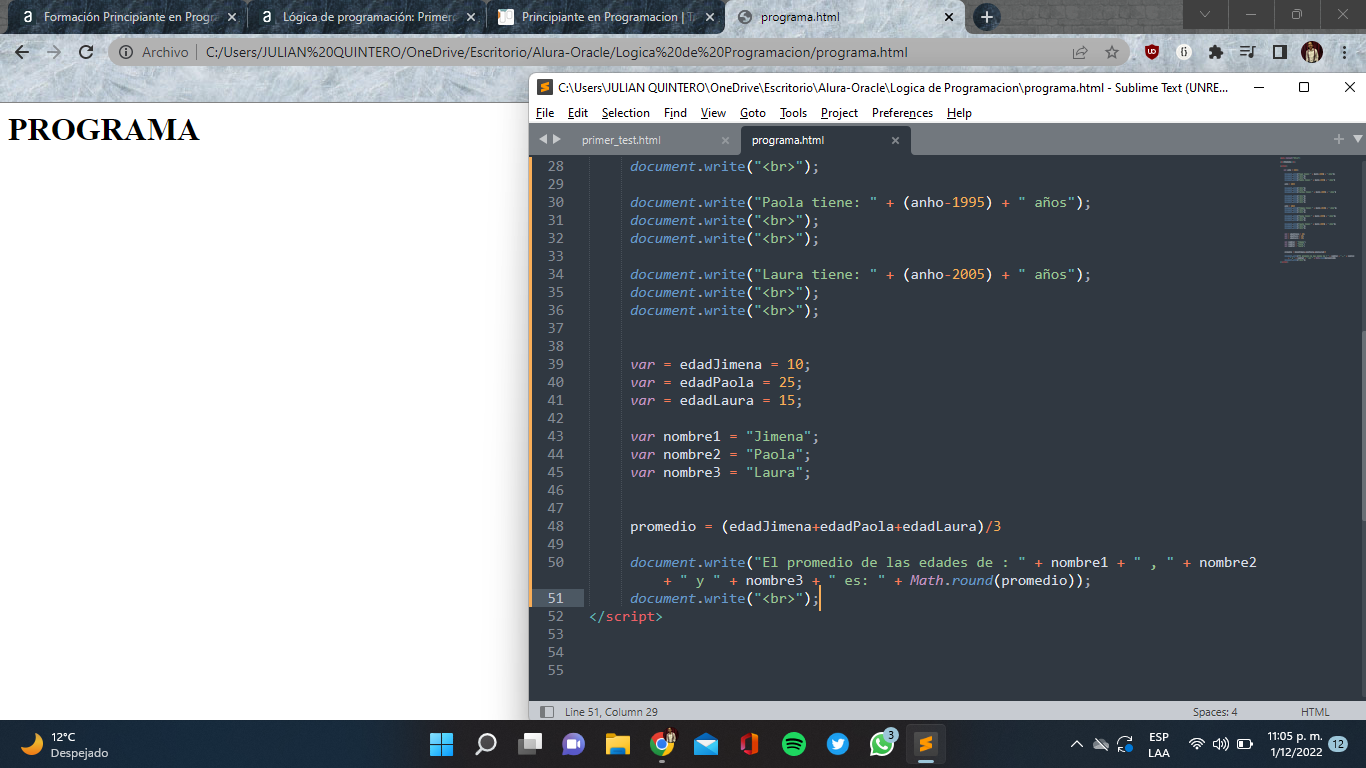The image size is (1366, 768).
Task: Click the Chrome address bar URL
Action: click(x=556, y=52)
